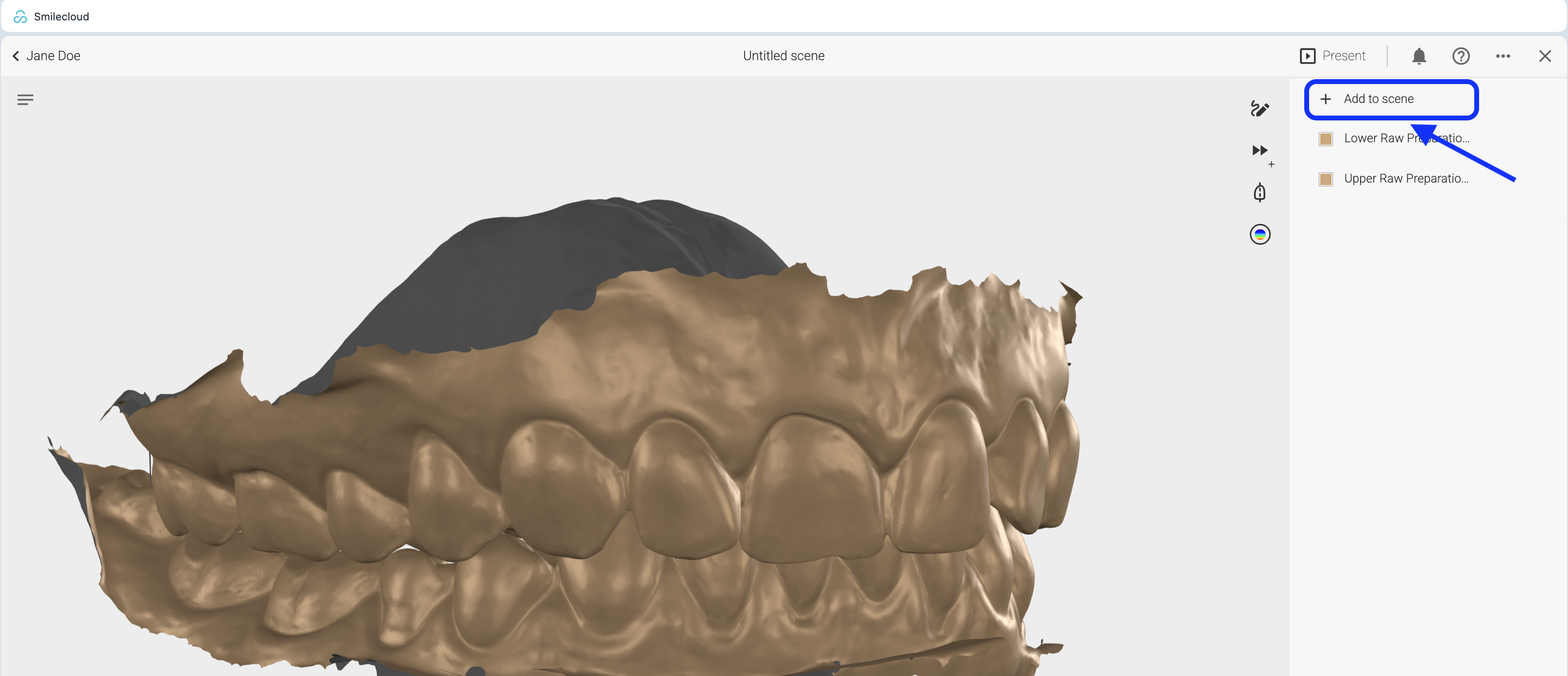Open the three-dots more options menu
The width and height of the screenshot is (1568, 676).
1502,56
